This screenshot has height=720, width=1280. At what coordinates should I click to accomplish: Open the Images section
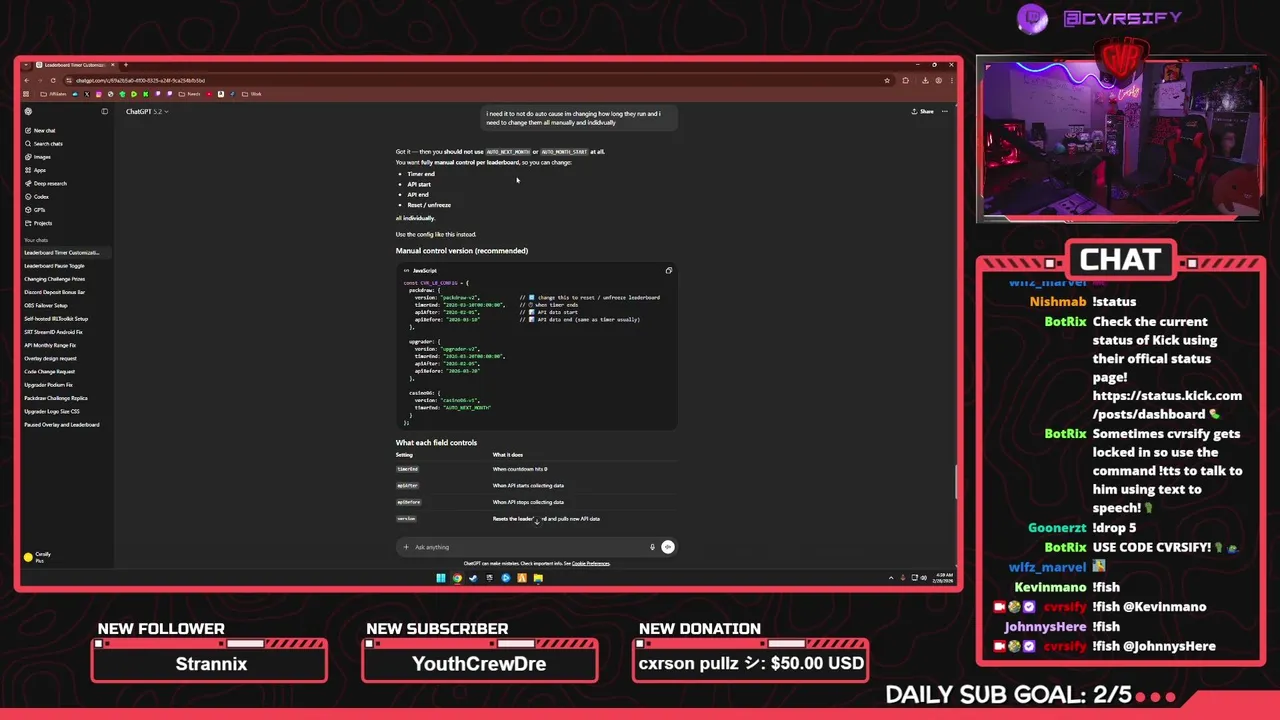(x=37, y=157)
